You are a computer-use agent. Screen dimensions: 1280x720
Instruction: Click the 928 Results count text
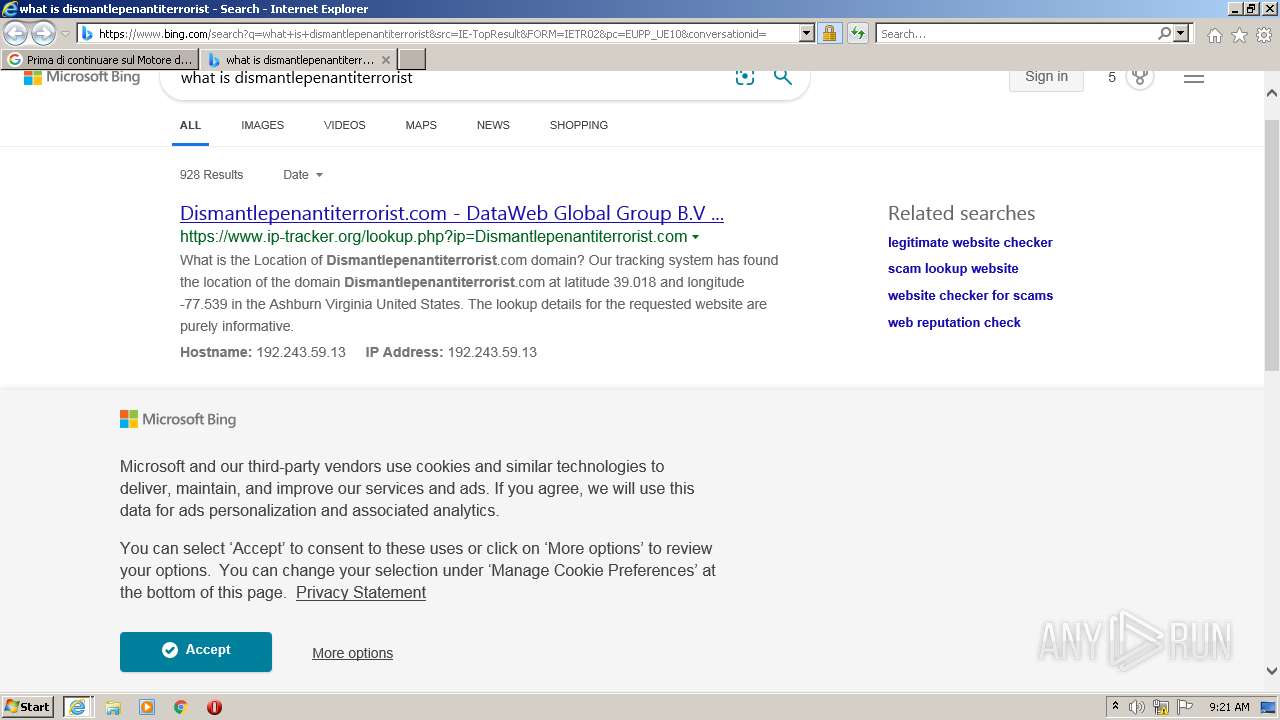coord(211,174)
